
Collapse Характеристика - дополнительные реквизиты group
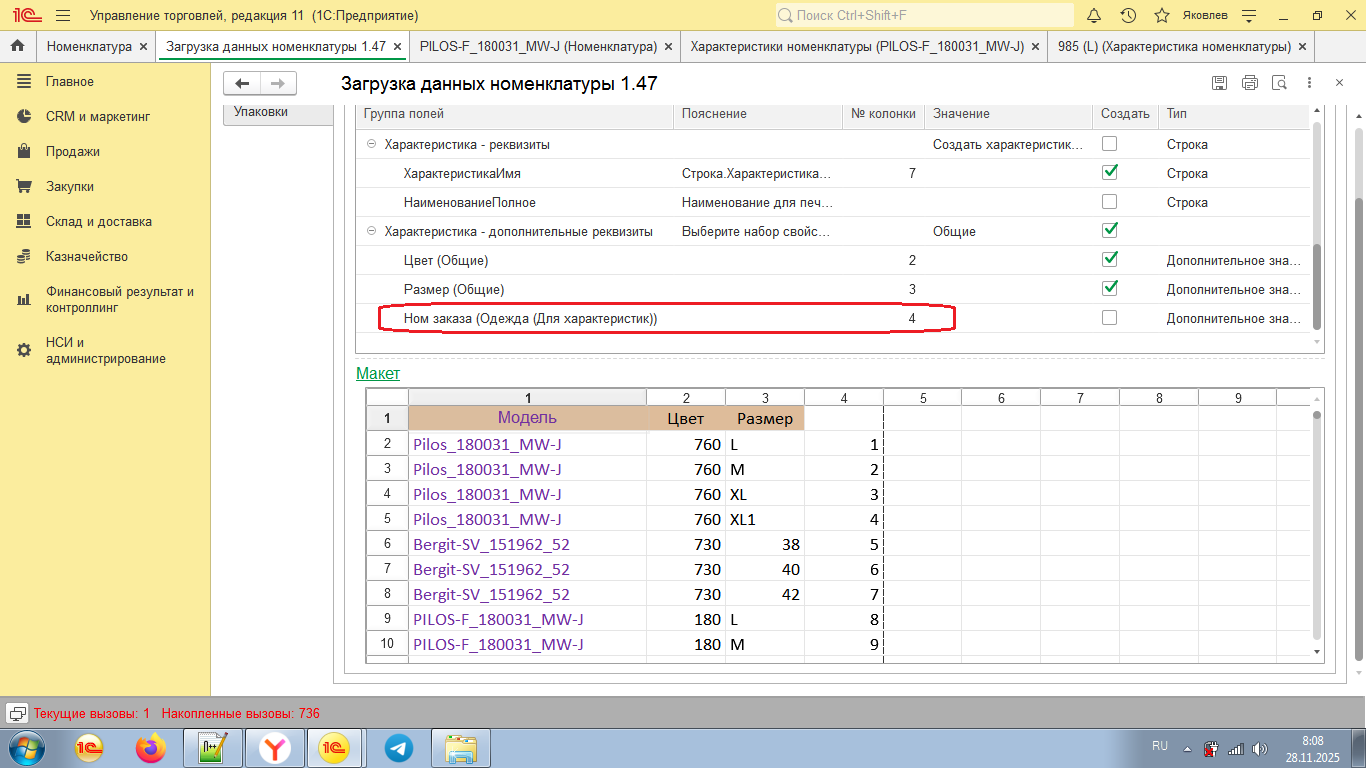[x=371, y=232]
